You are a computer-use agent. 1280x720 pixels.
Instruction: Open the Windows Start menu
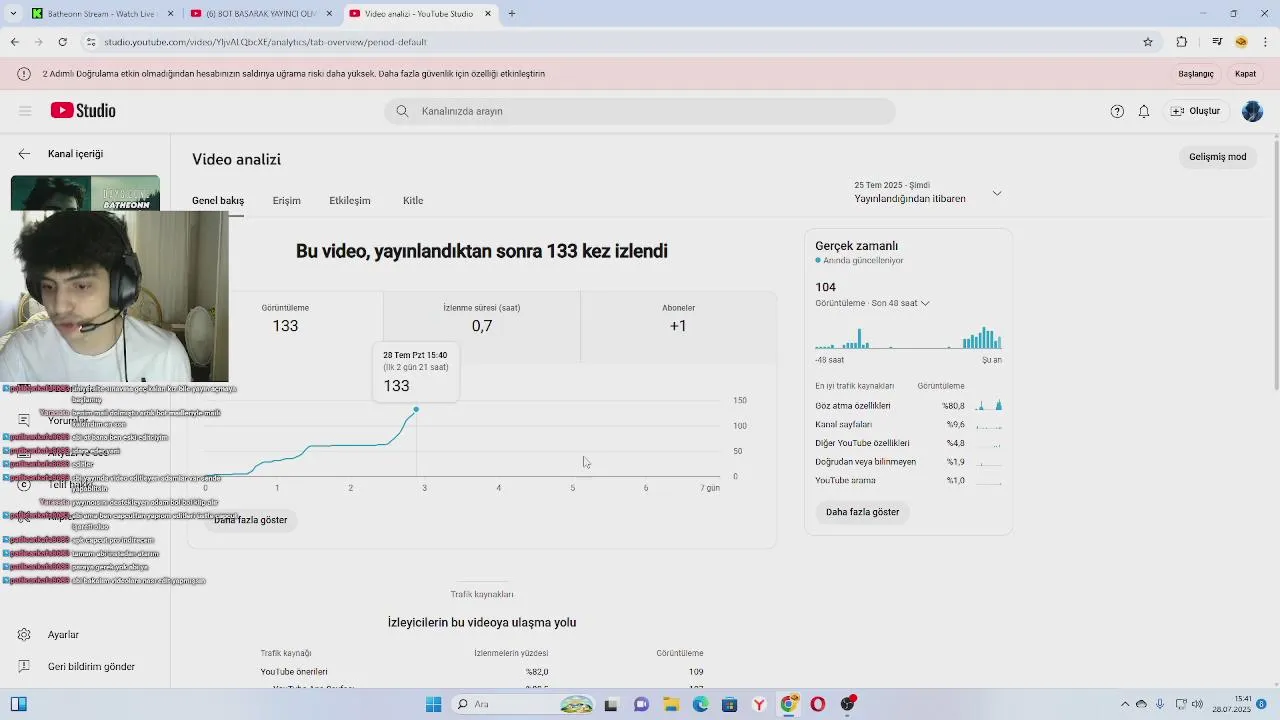433,704
